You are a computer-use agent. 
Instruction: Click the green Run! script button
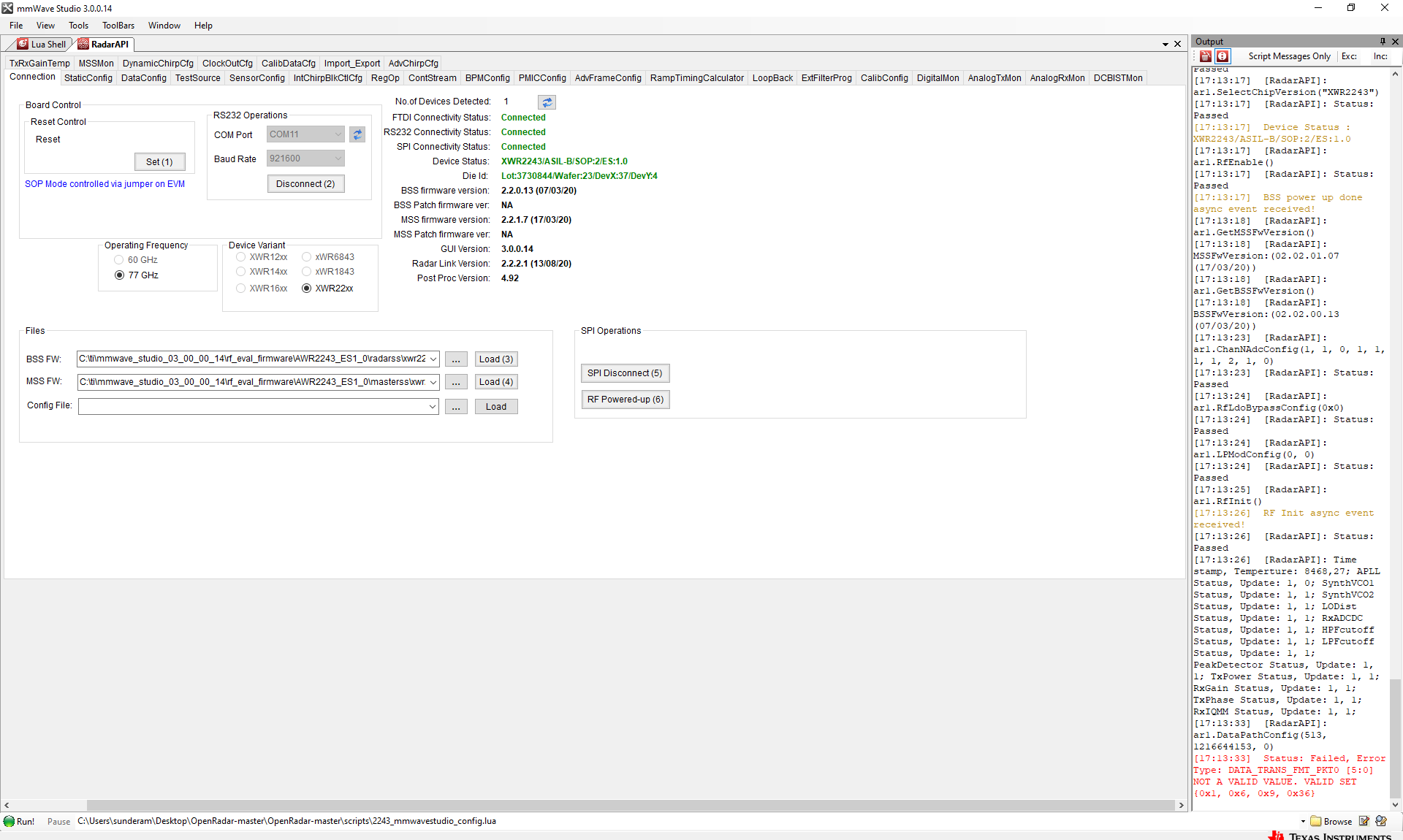tap(19, 821)
